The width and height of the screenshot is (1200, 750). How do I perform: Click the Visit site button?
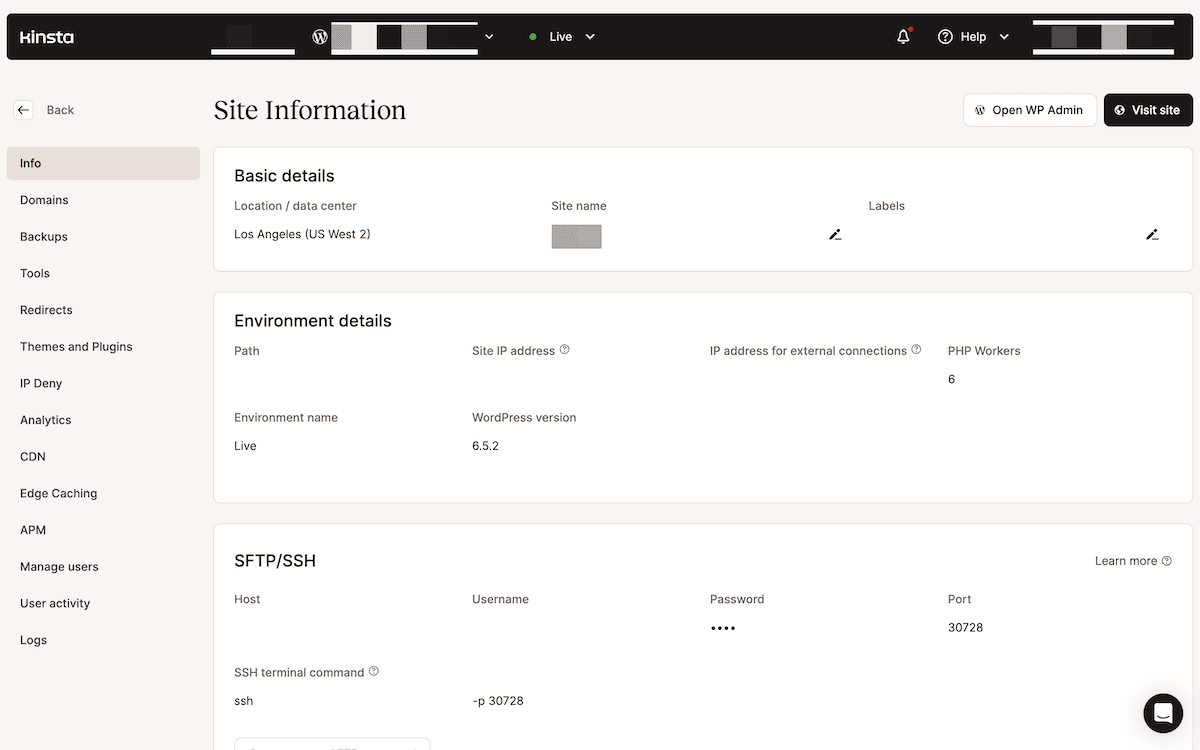(x=1148, y=110)
